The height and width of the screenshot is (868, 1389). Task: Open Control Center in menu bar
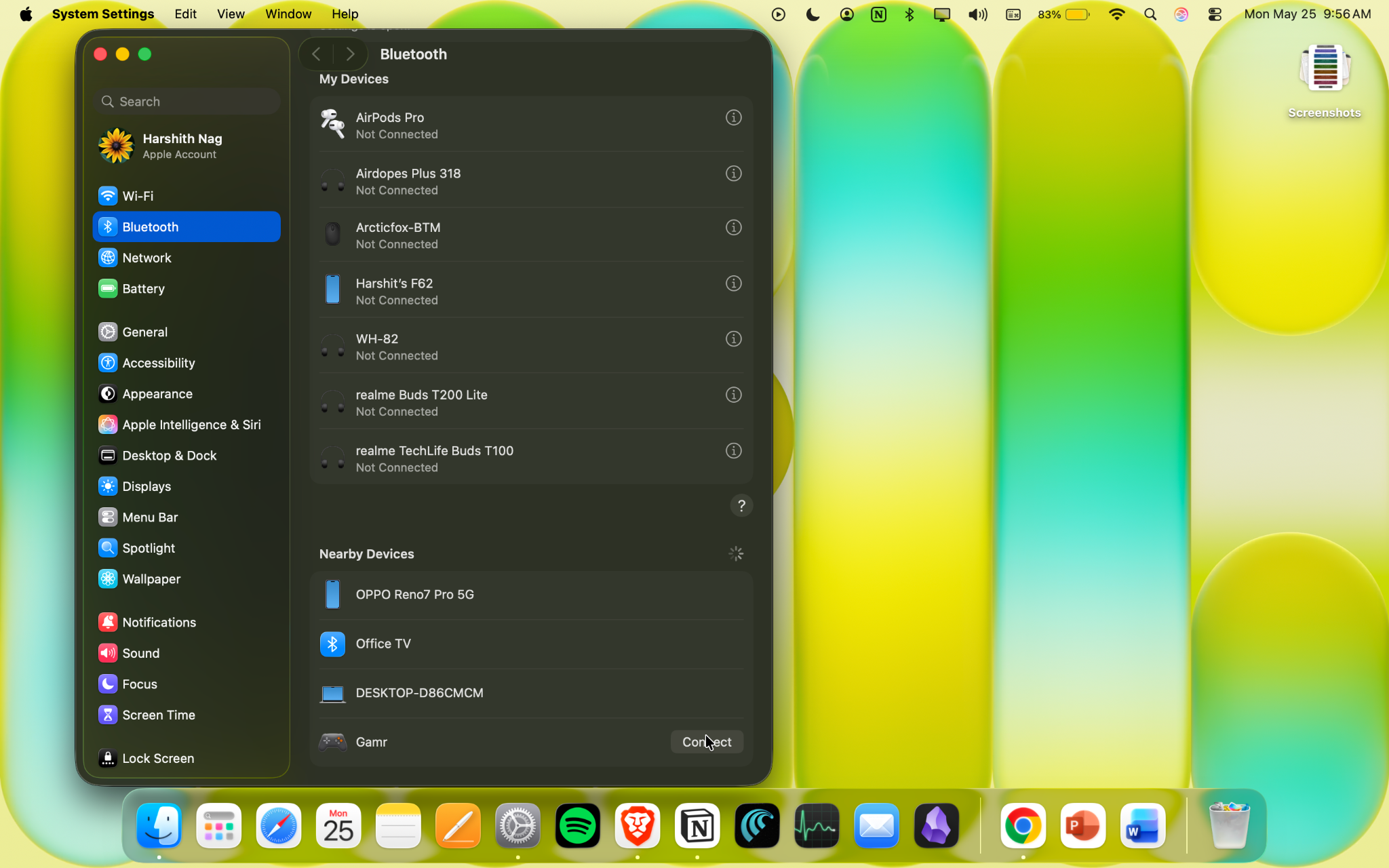(1215, 14)
